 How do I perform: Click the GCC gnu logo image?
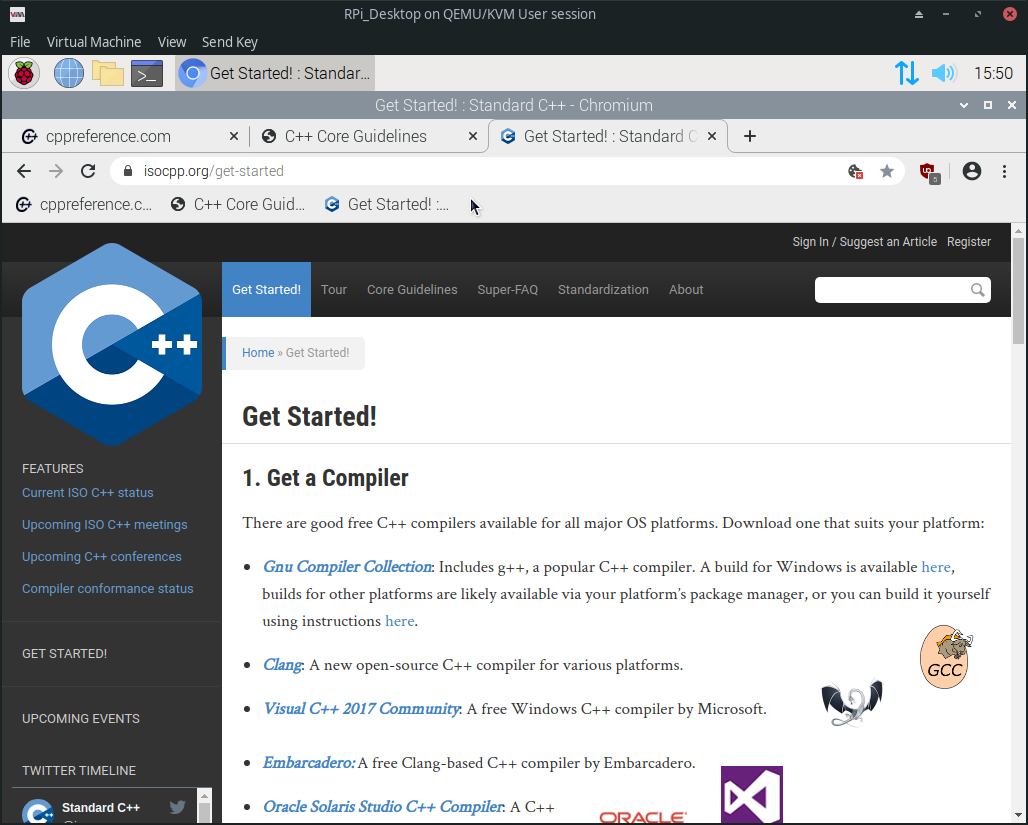click(946, 656)
